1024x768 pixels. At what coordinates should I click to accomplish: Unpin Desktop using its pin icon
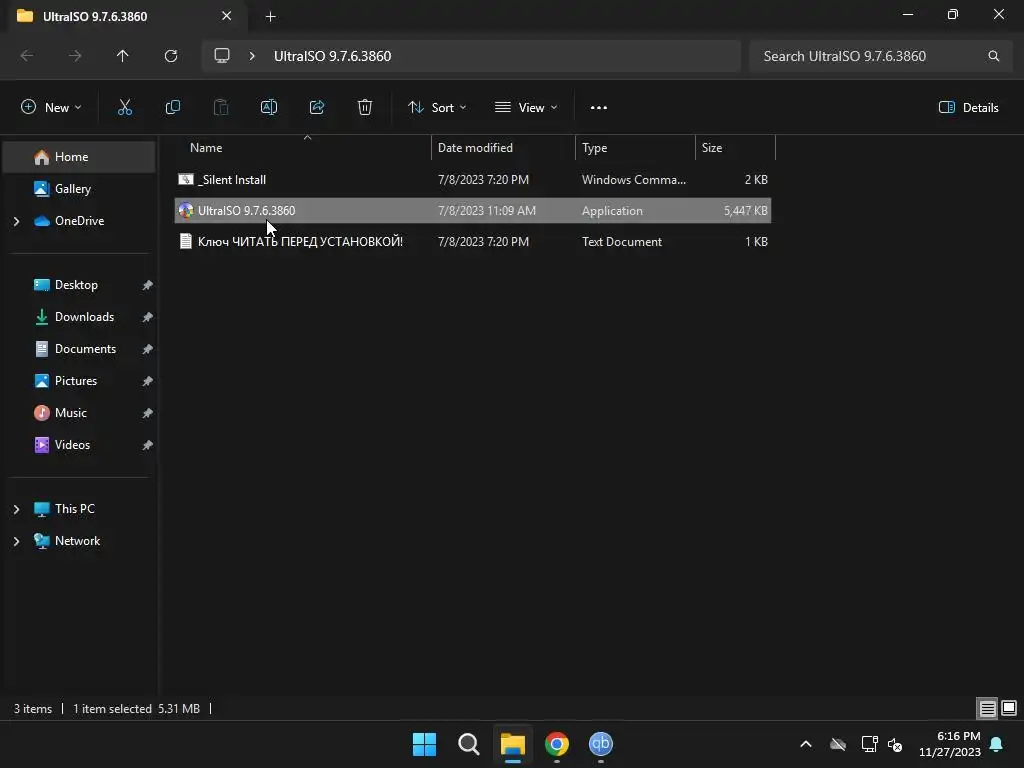point(148,285)
